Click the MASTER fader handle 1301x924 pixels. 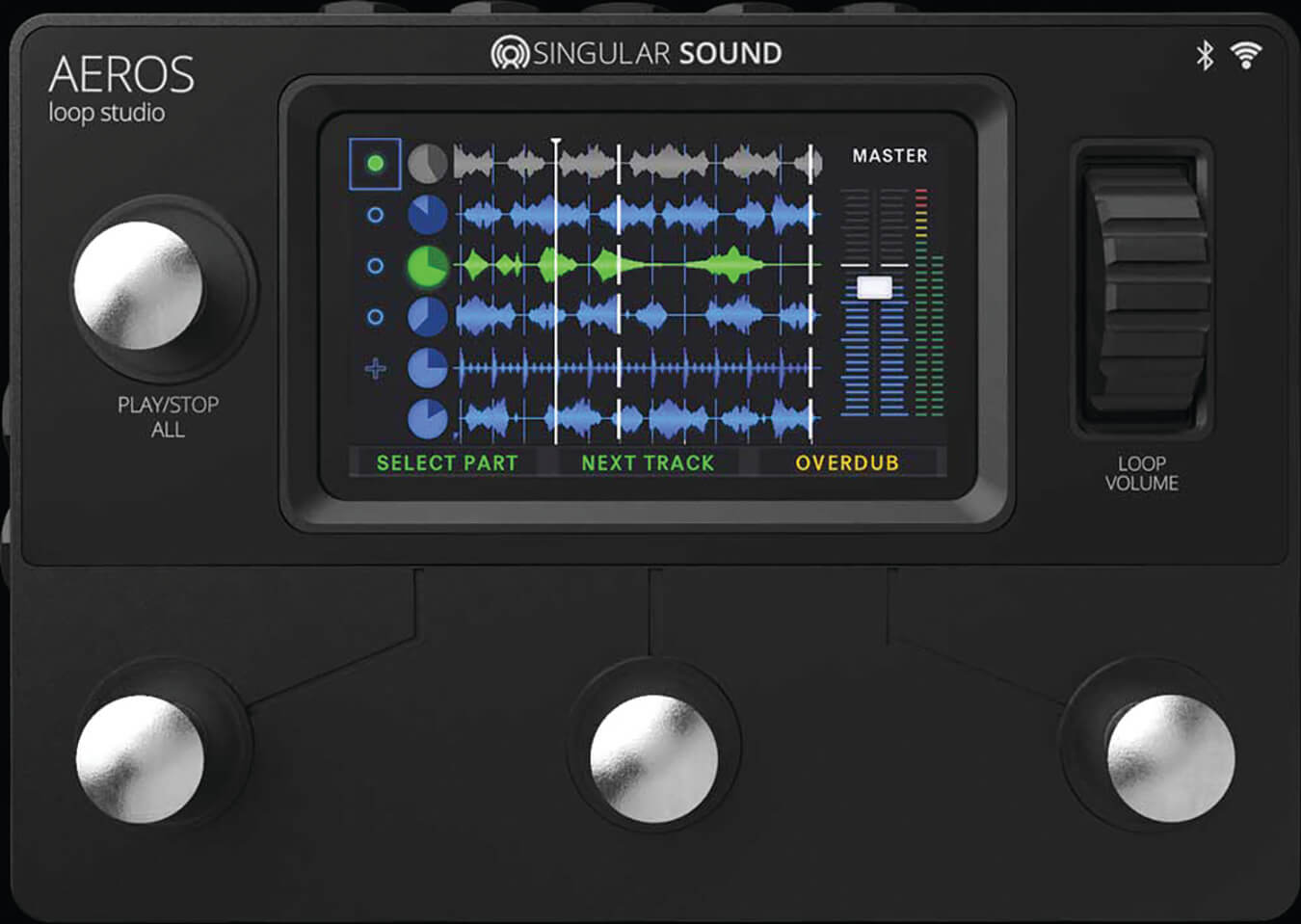[874, 287]
